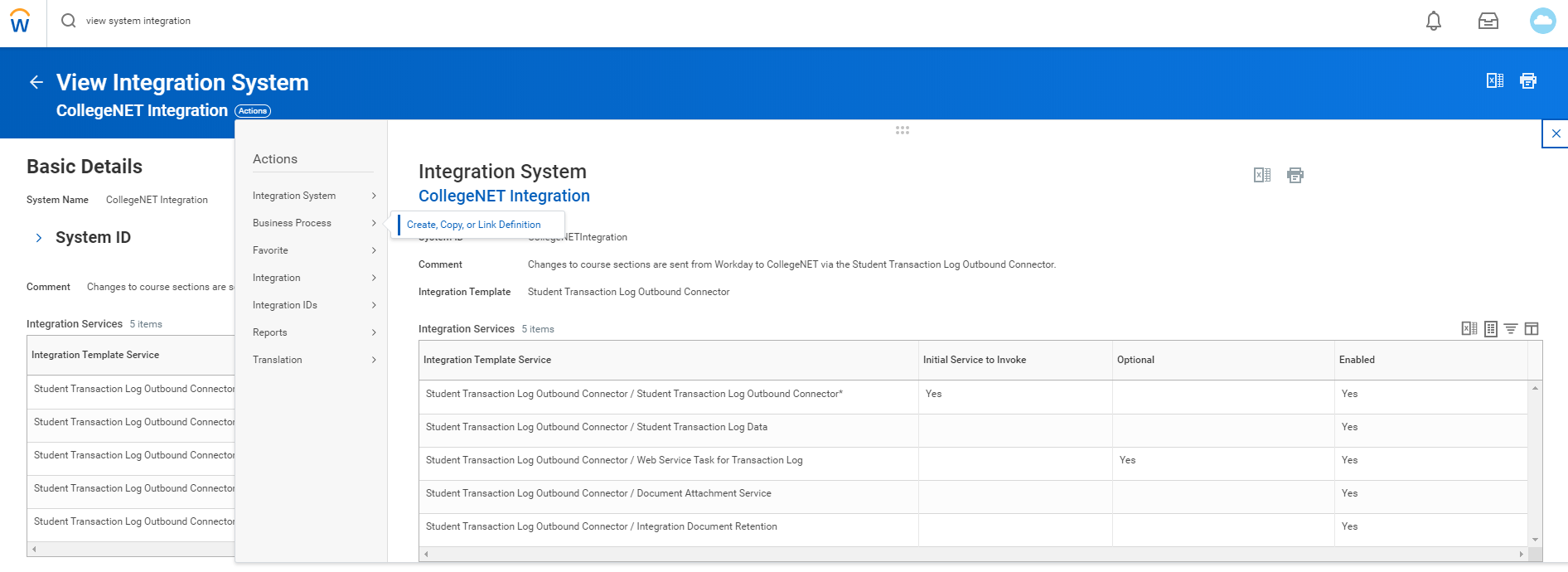Click the search magnifier icon
This screenshot has width=1568, height=572.
tap(69, 21)
